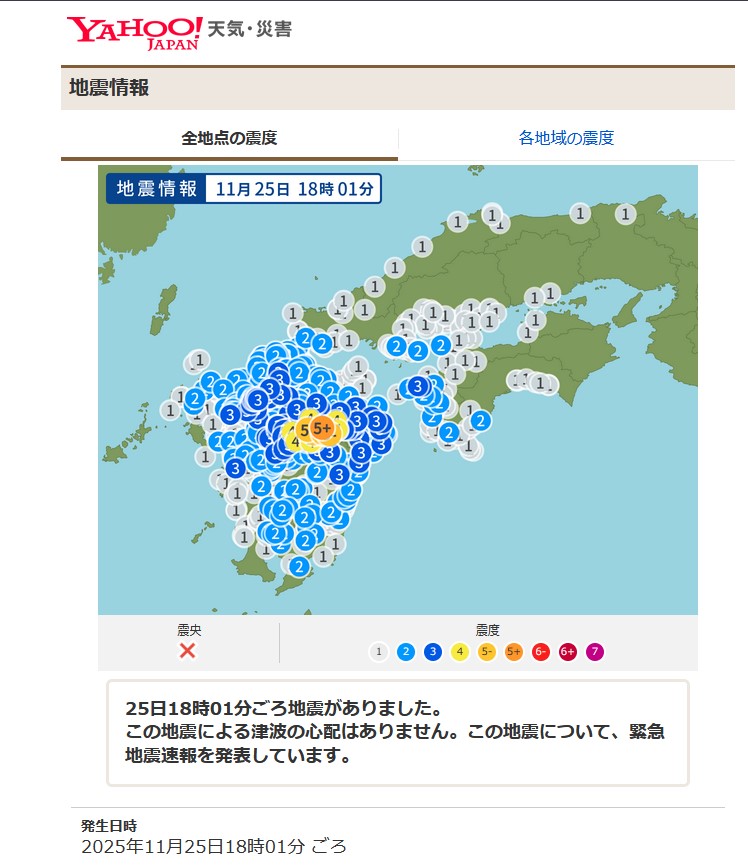Image resolution: width=748 pixels, height=867 pixels.
Task: Click the light blue intensity 2 legend icon
Action: pyautogui.click(x=405, y=652)
